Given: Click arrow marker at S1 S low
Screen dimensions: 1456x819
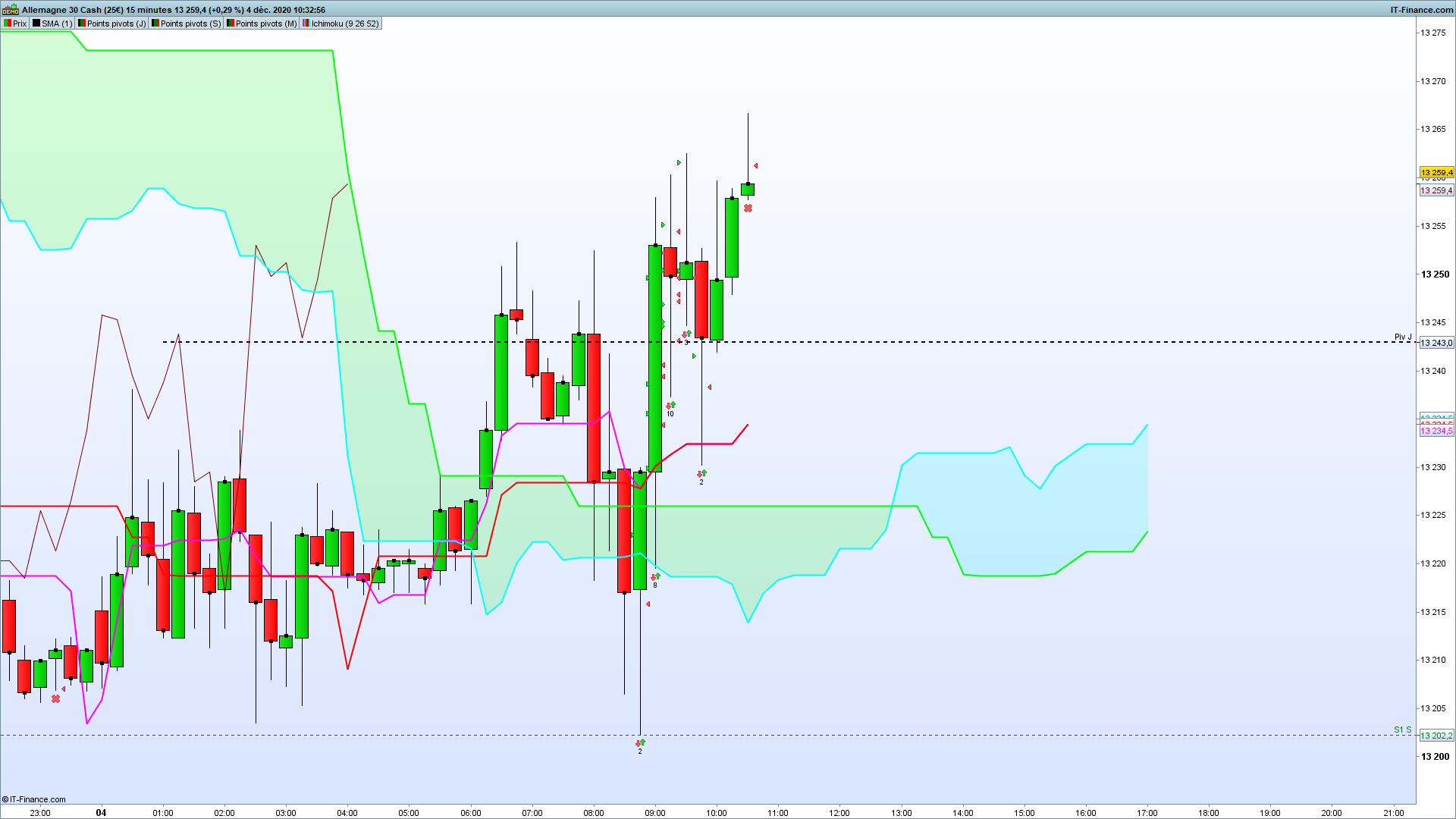Looking at the screenshot, I should click(x=640, y=743).
